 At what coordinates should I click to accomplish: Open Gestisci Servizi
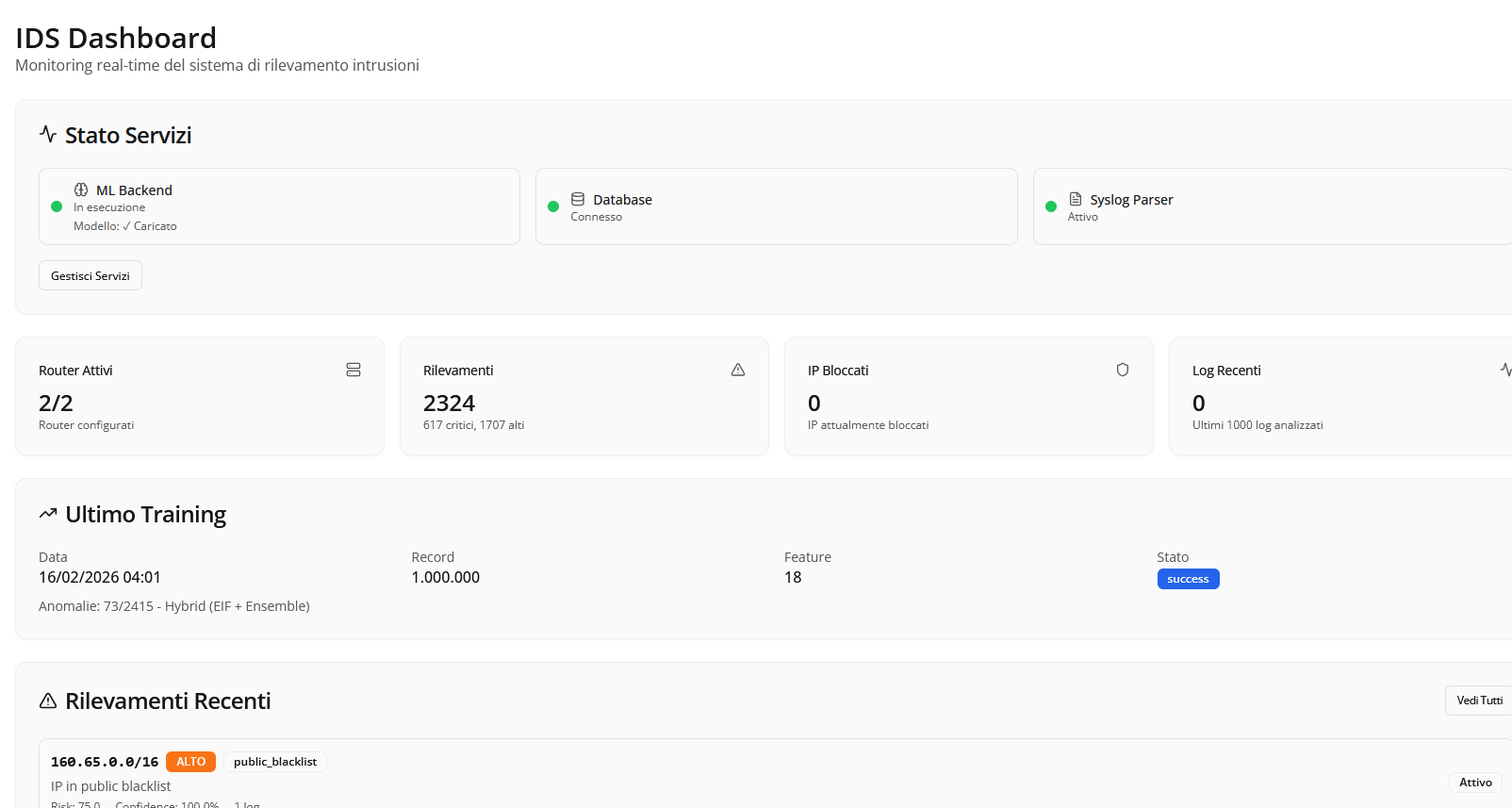click(x=90, y=276)
